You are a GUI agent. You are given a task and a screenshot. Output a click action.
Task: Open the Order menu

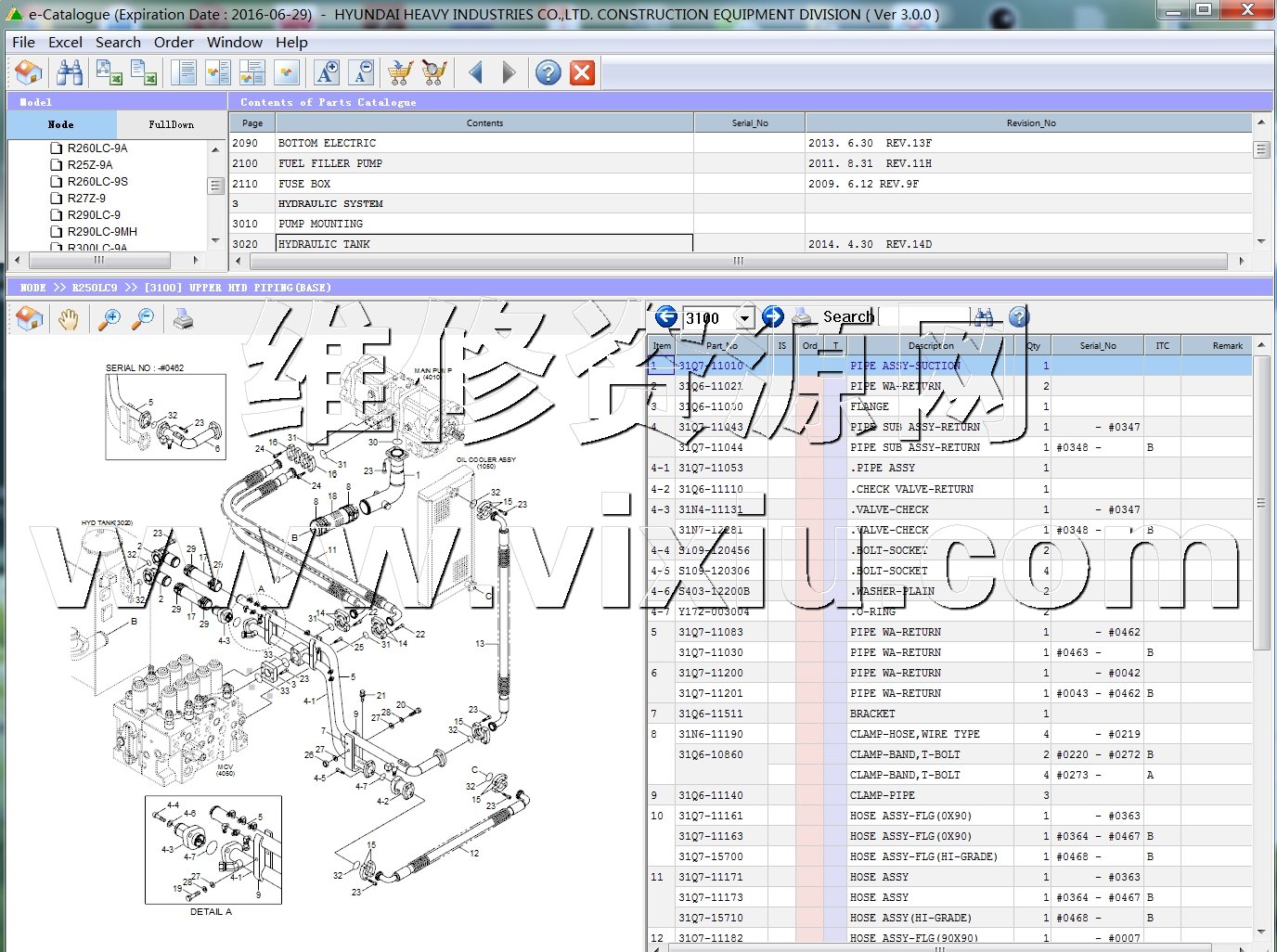tap(174, 43)
